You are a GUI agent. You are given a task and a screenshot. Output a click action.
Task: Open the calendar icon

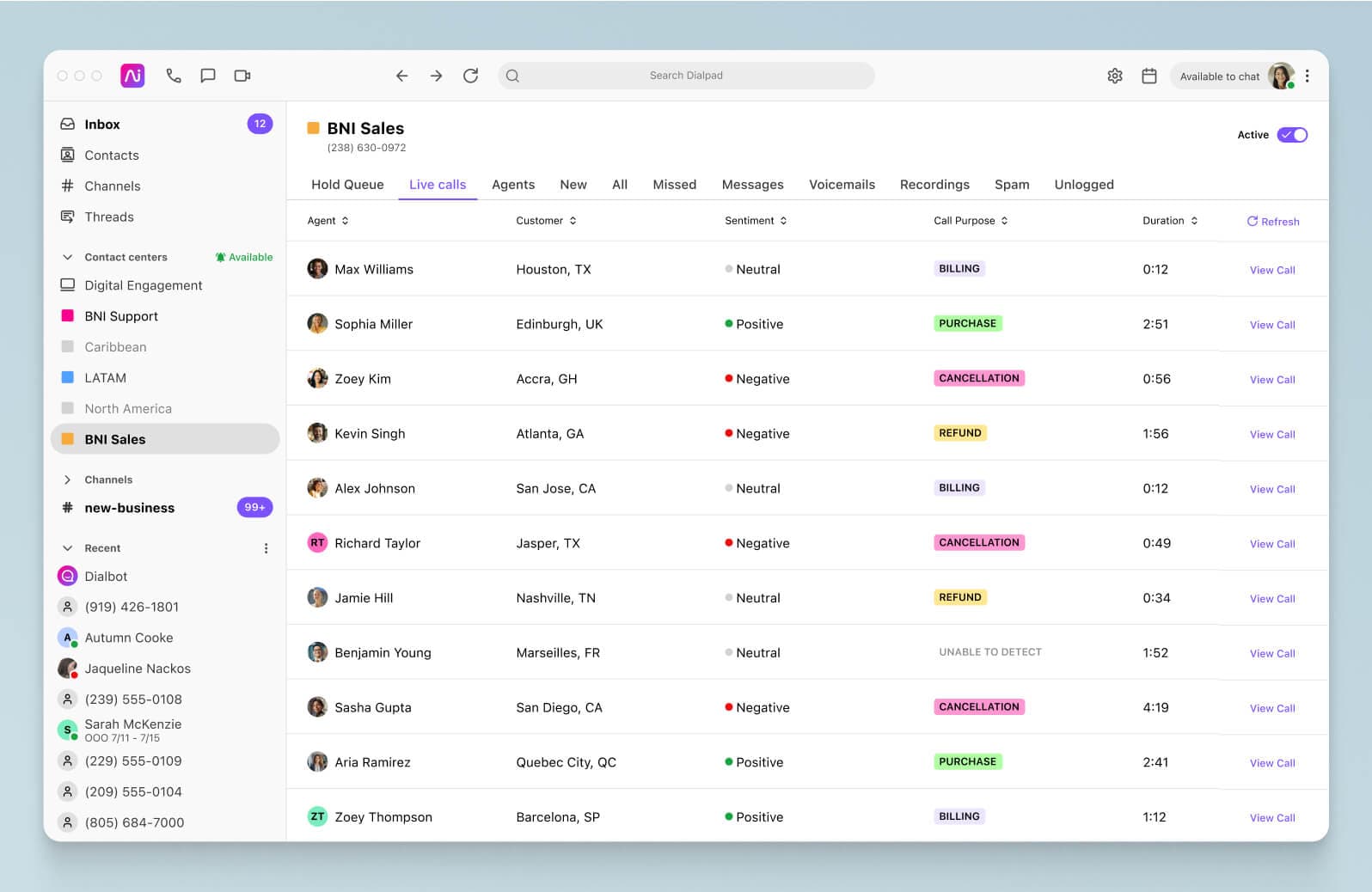[1148, 76]
